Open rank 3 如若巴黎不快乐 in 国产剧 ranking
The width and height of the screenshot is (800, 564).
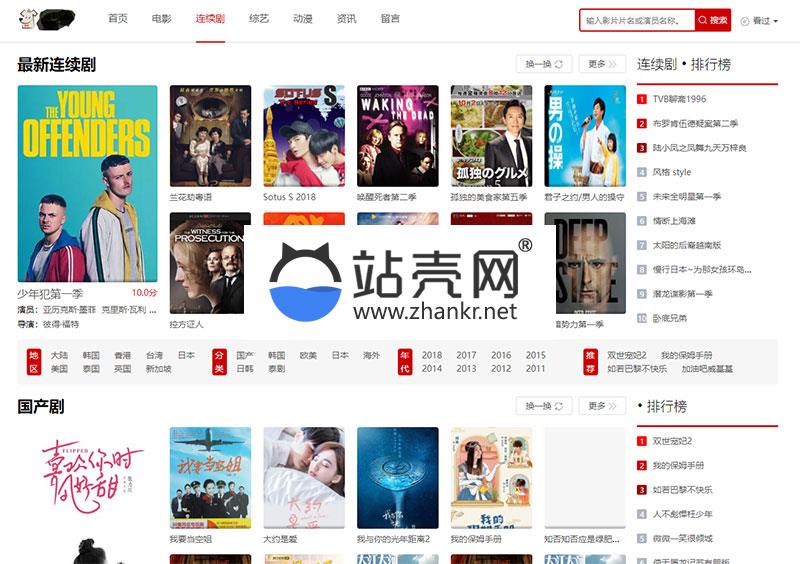click(x=683, y=490)
